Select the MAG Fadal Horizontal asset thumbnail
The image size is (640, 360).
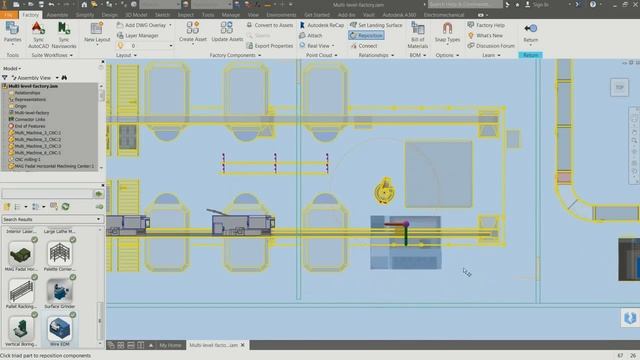coord(21,253)
